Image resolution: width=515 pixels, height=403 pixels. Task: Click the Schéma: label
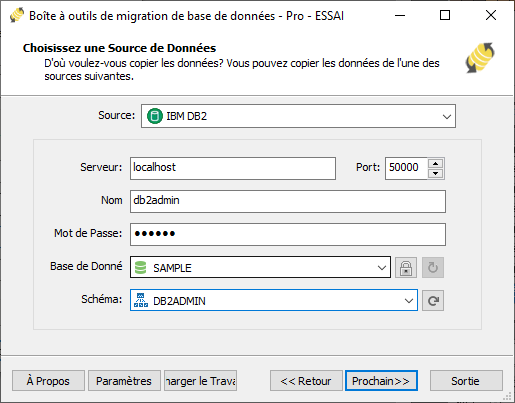(102, 299)
